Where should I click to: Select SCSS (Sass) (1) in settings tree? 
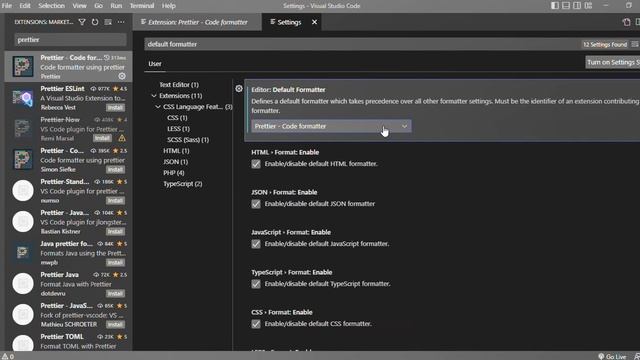[188, 140]
